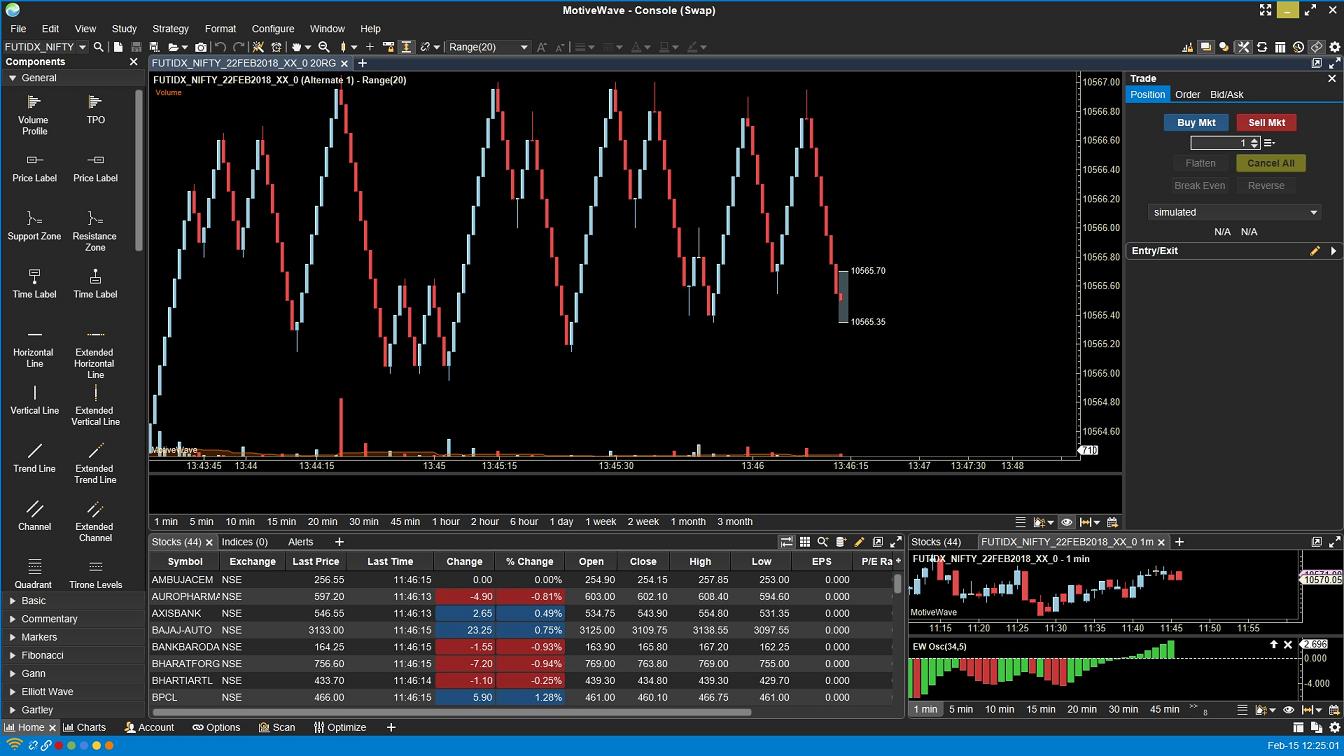Expand the Elliott Wave section
The width and height of the screenshot is (1344, 756).
point(72,691)
